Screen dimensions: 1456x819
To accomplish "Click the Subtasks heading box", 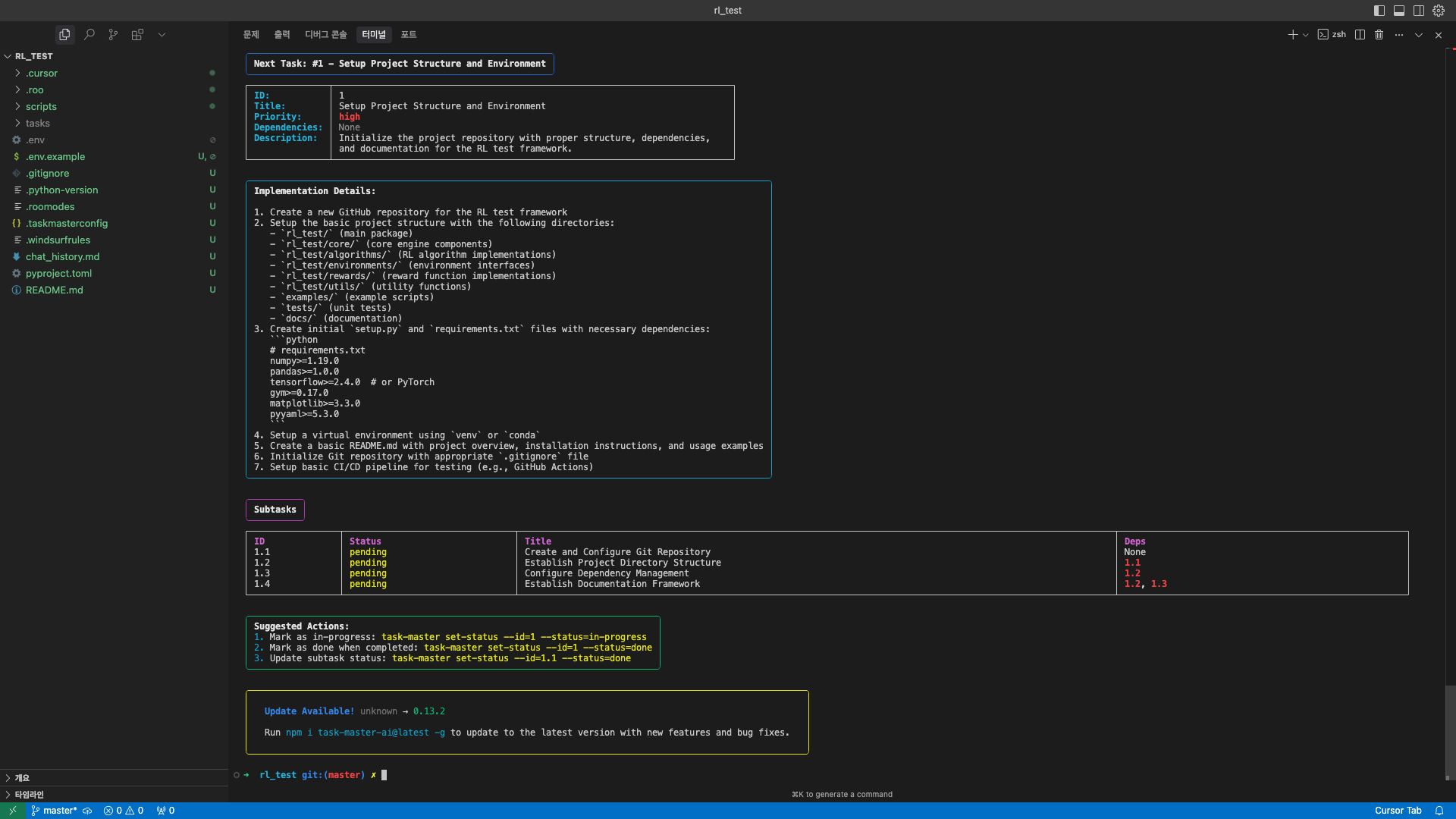I will 275,510.
